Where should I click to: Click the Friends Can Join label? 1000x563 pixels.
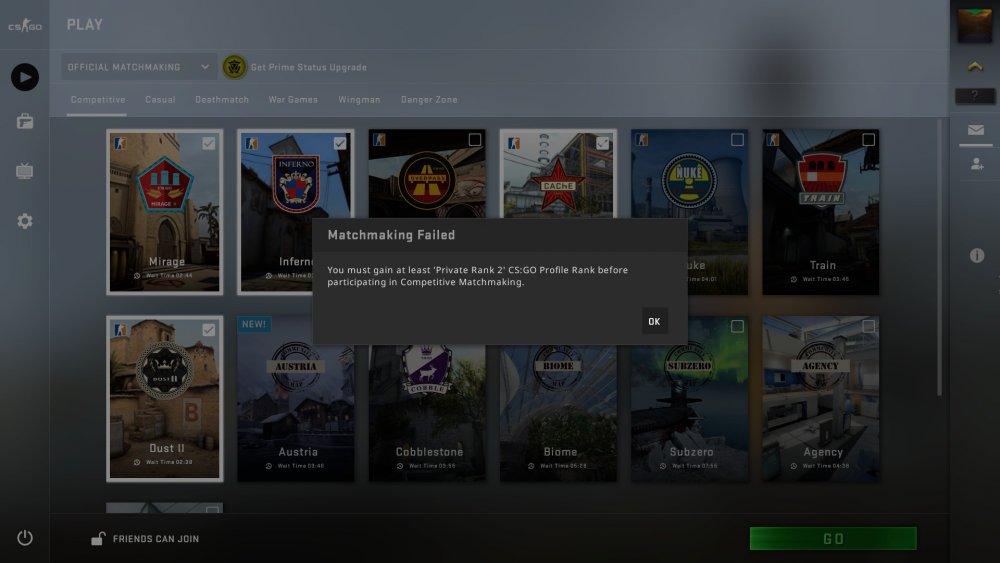(x=156, y=539)
